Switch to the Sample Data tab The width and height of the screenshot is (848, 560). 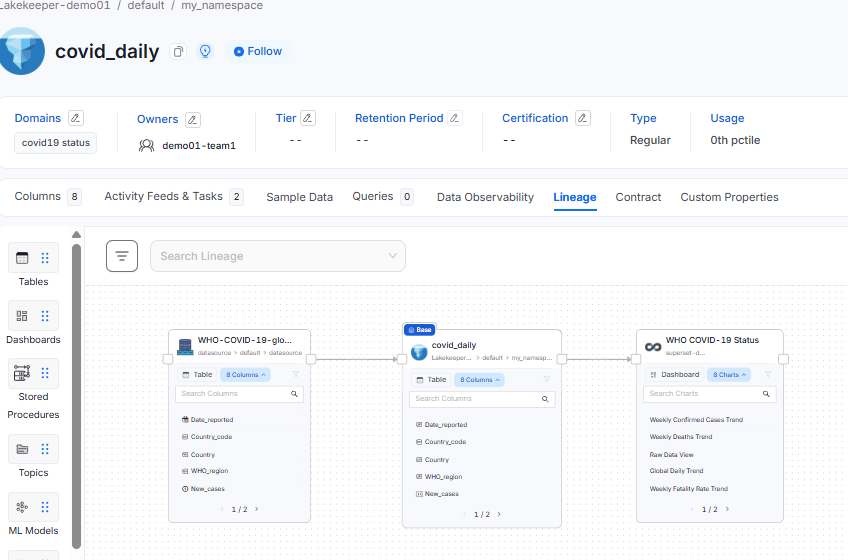(x=299, y=197)
